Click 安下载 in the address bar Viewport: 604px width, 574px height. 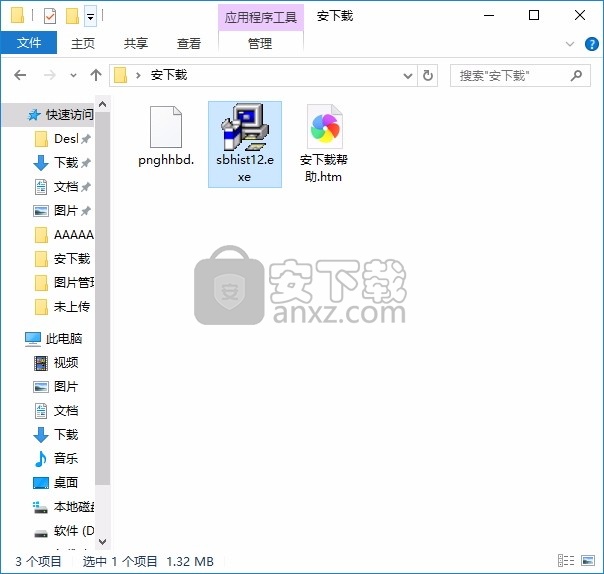point(169,75)
